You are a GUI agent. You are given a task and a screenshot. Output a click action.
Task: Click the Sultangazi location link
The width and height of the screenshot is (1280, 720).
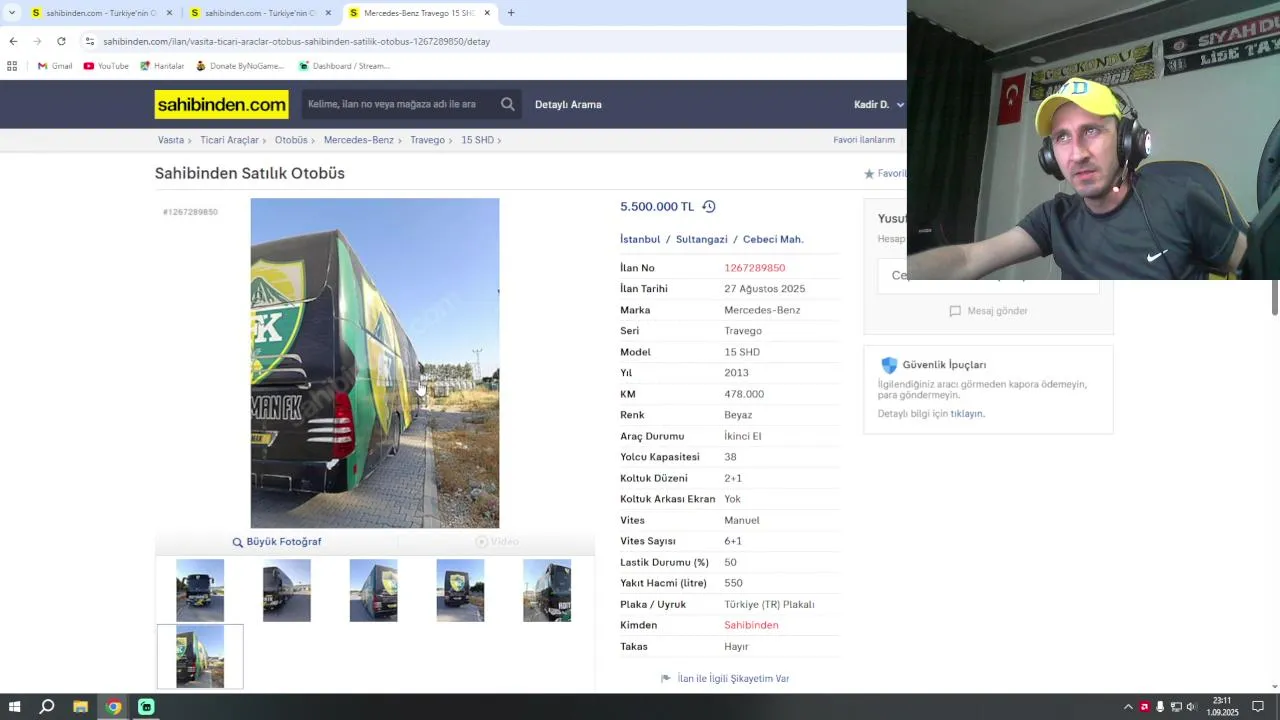(702, 239)
